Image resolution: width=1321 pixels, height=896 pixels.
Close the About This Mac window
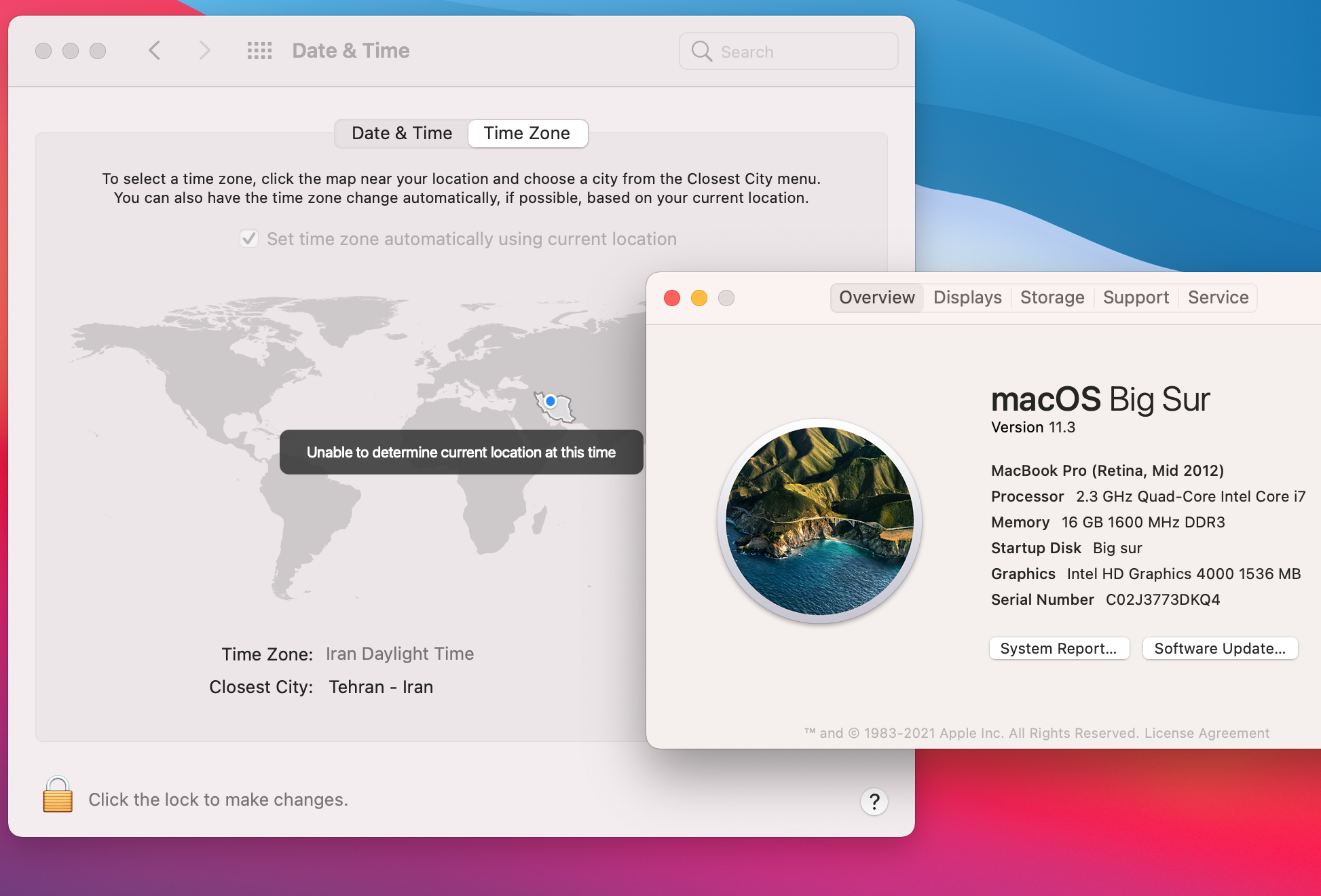point(672,298)
